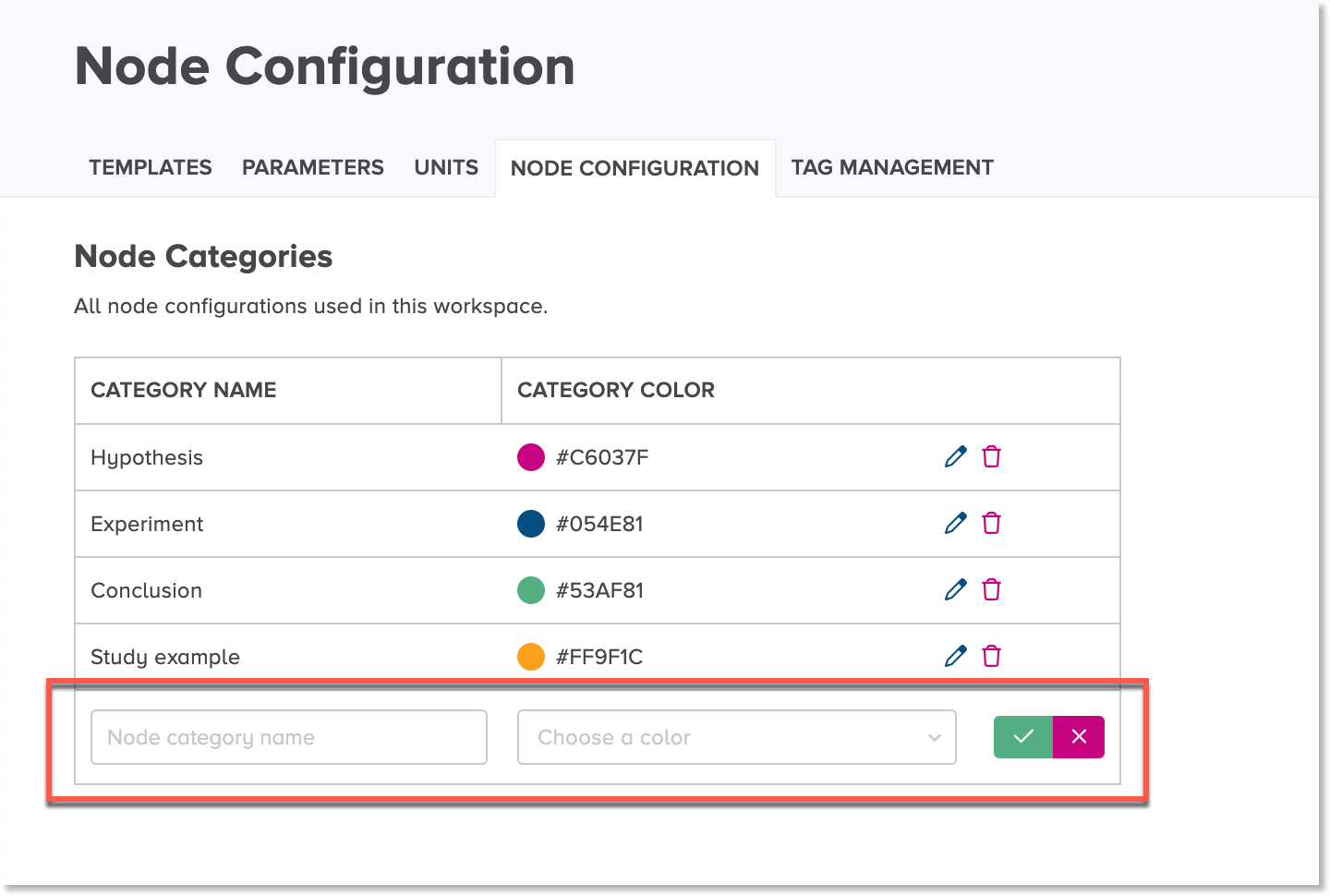Switch to the Templates tab
Screen dimensions: 1330x896
151,167
